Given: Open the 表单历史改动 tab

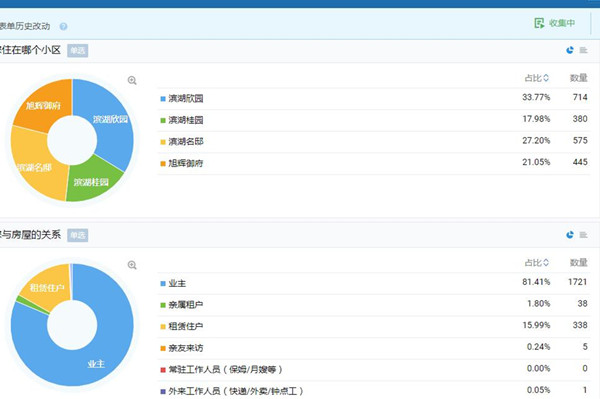Looking at the screenshot, I should pyautogui.click(x=25, y=26).
